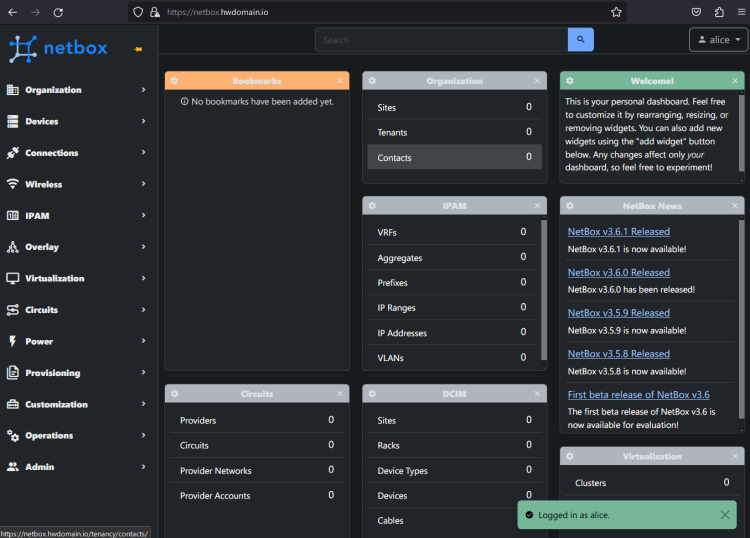The width and height of the screenshot is (750, 538).
Task: Expand the Admin sidebar menu
Action: (77, 467)
